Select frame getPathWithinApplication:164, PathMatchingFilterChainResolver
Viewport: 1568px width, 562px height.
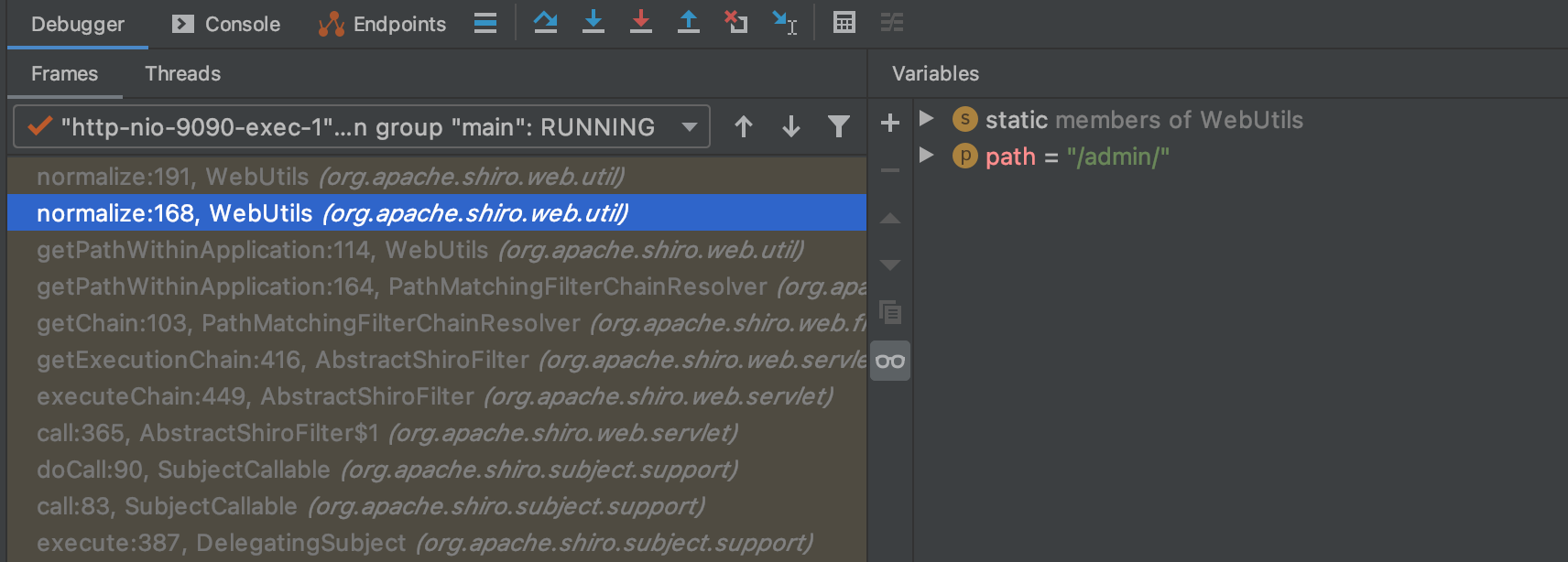pyautogui.click(x=436, y=286)
